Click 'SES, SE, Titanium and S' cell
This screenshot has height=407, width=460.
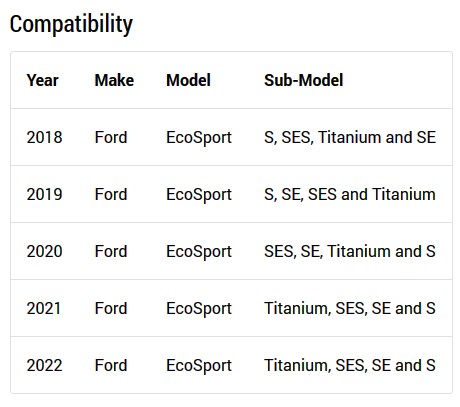(350, 251)
